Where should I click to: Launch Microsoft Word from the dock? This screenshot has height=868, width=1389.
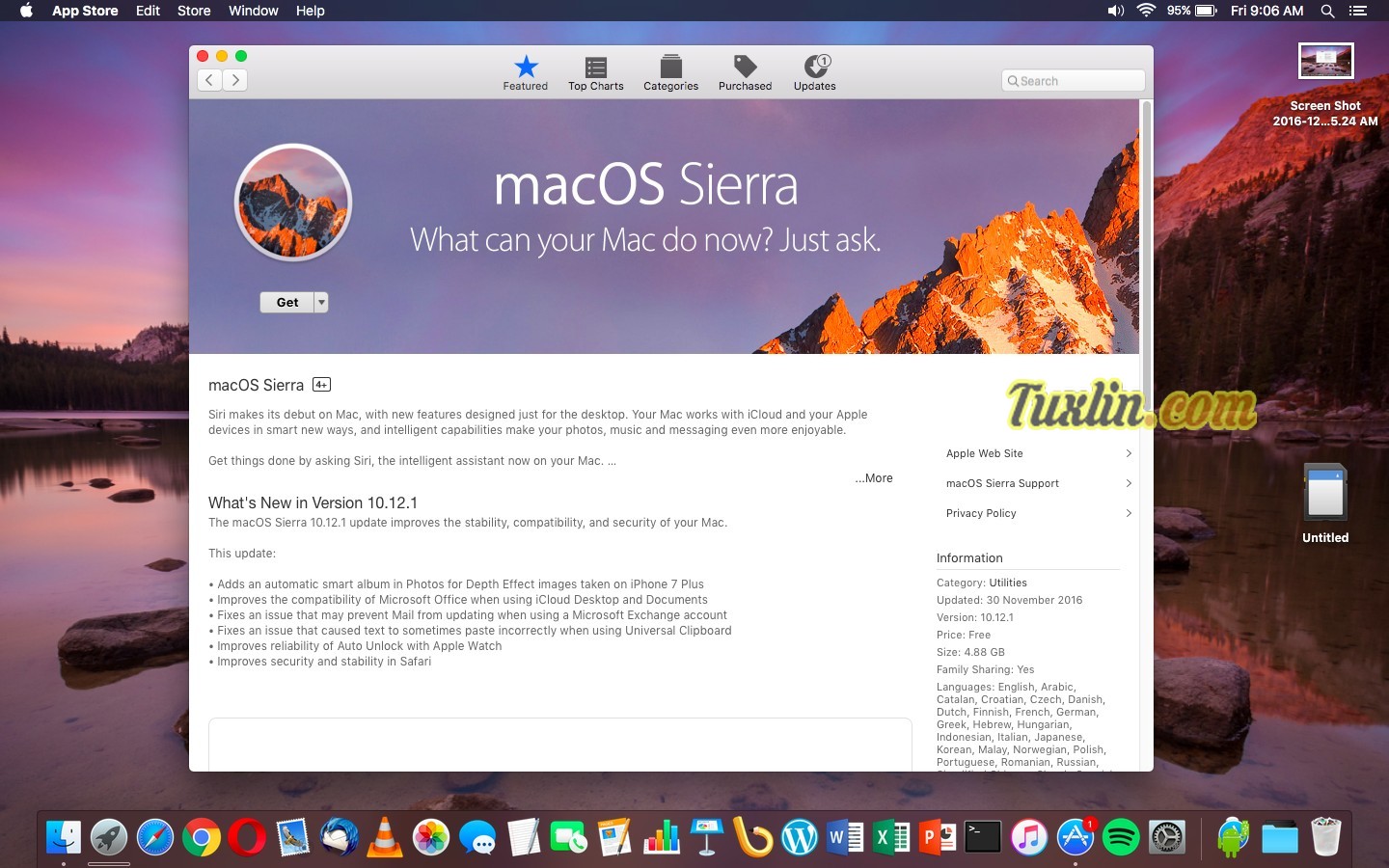[845, 837]
